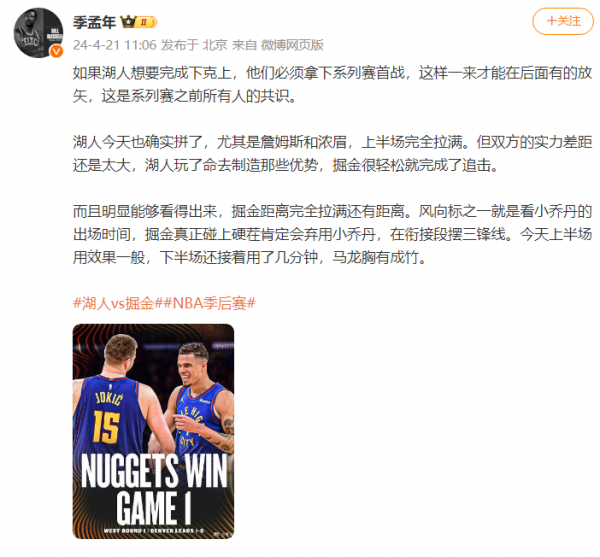The image size is (600, 557).
Task: Click the orange verified V badge
Action: tap(57, 51)
